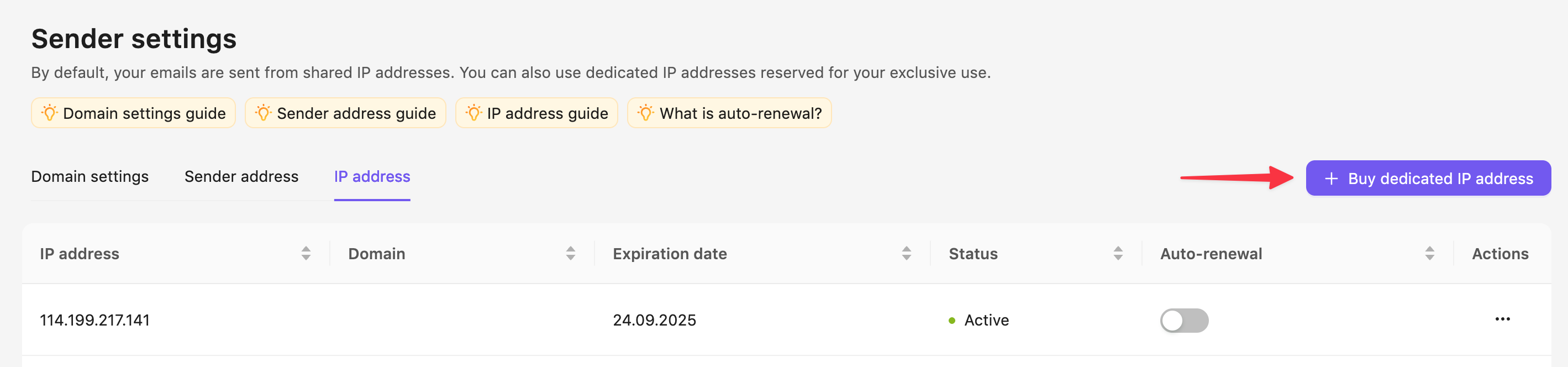Switch to the Sender address tab

pos(241,176)
